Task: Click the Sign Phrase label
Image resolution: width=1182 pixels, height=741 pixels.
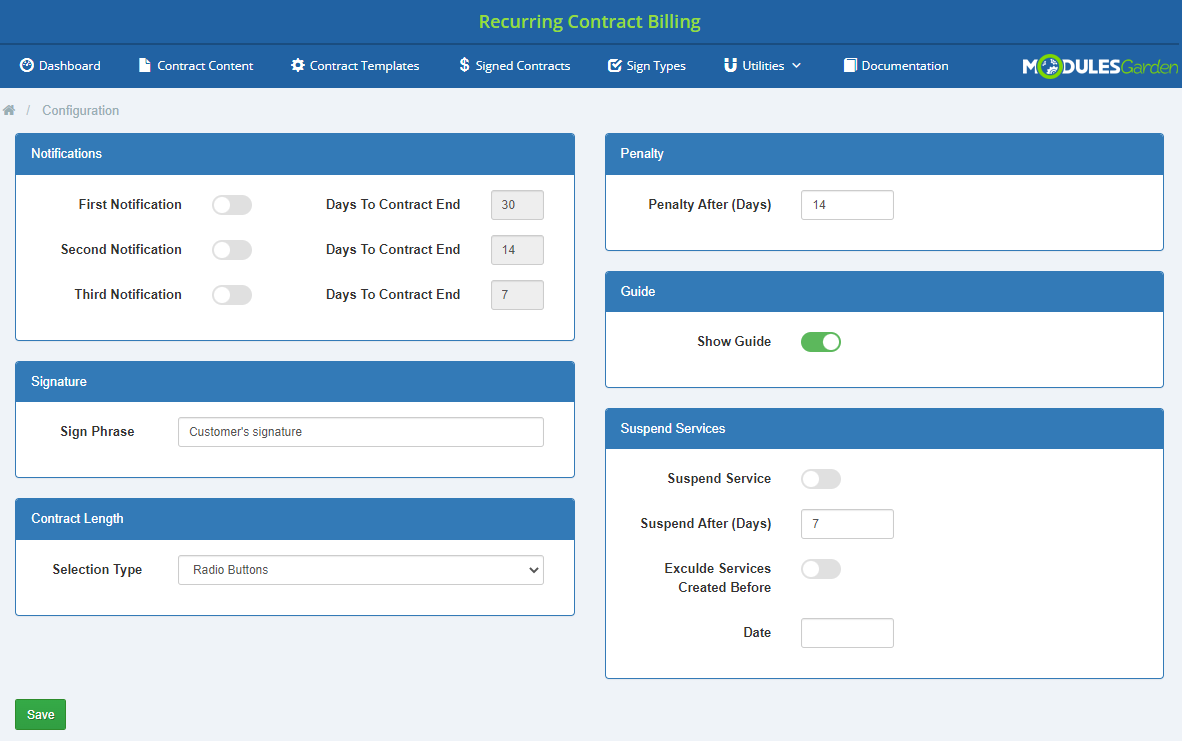Action: (x=97, y=432)
